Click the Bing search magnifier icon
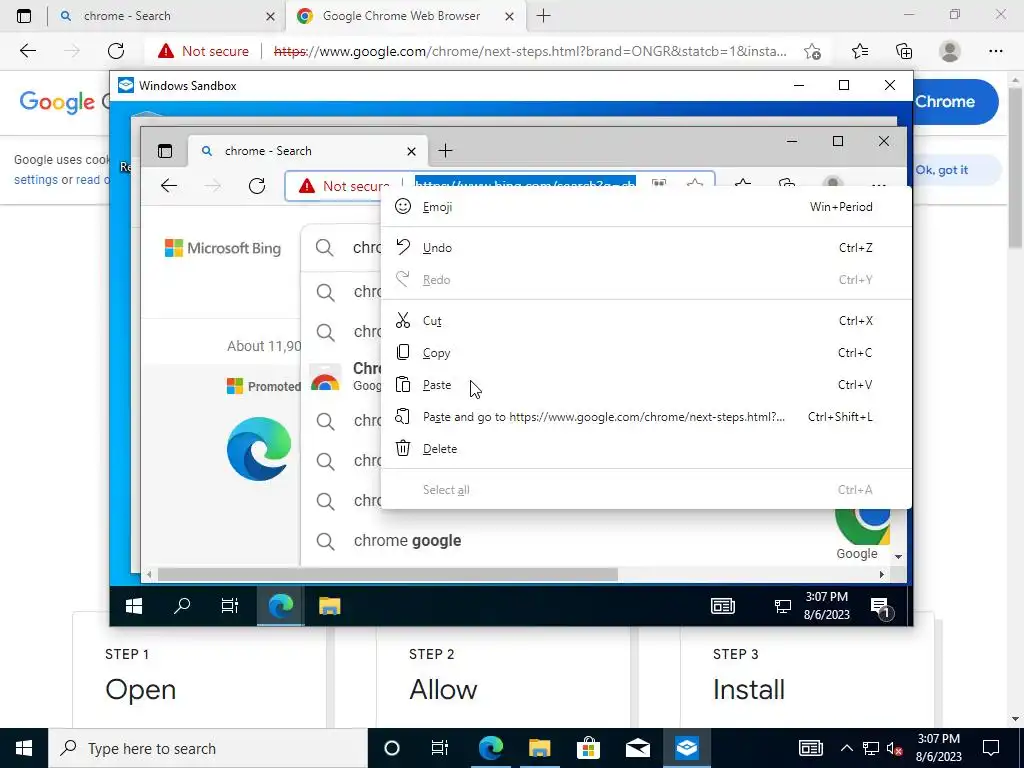This screenshot has height=768, width=1024. 325,248
